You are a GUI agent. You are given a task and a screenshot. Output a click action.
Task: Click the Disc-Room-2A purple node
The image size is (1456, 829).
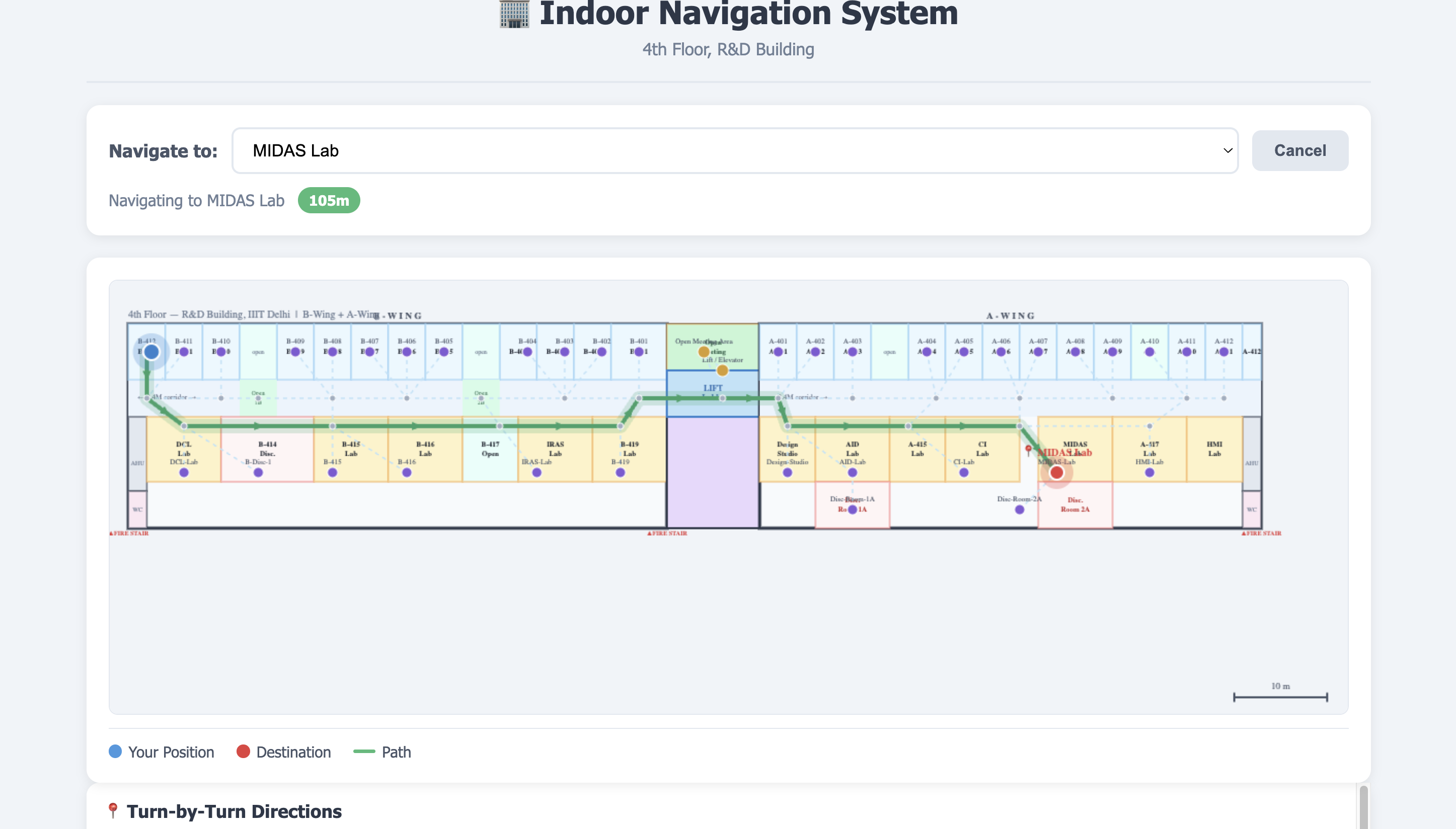1020,510
